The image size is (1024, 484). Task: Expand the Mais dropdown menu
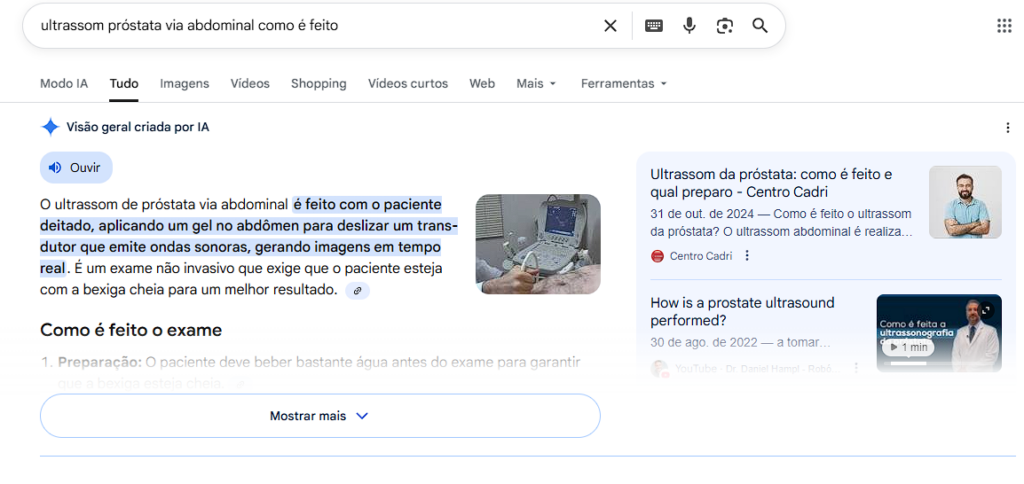tap(536, 84)
